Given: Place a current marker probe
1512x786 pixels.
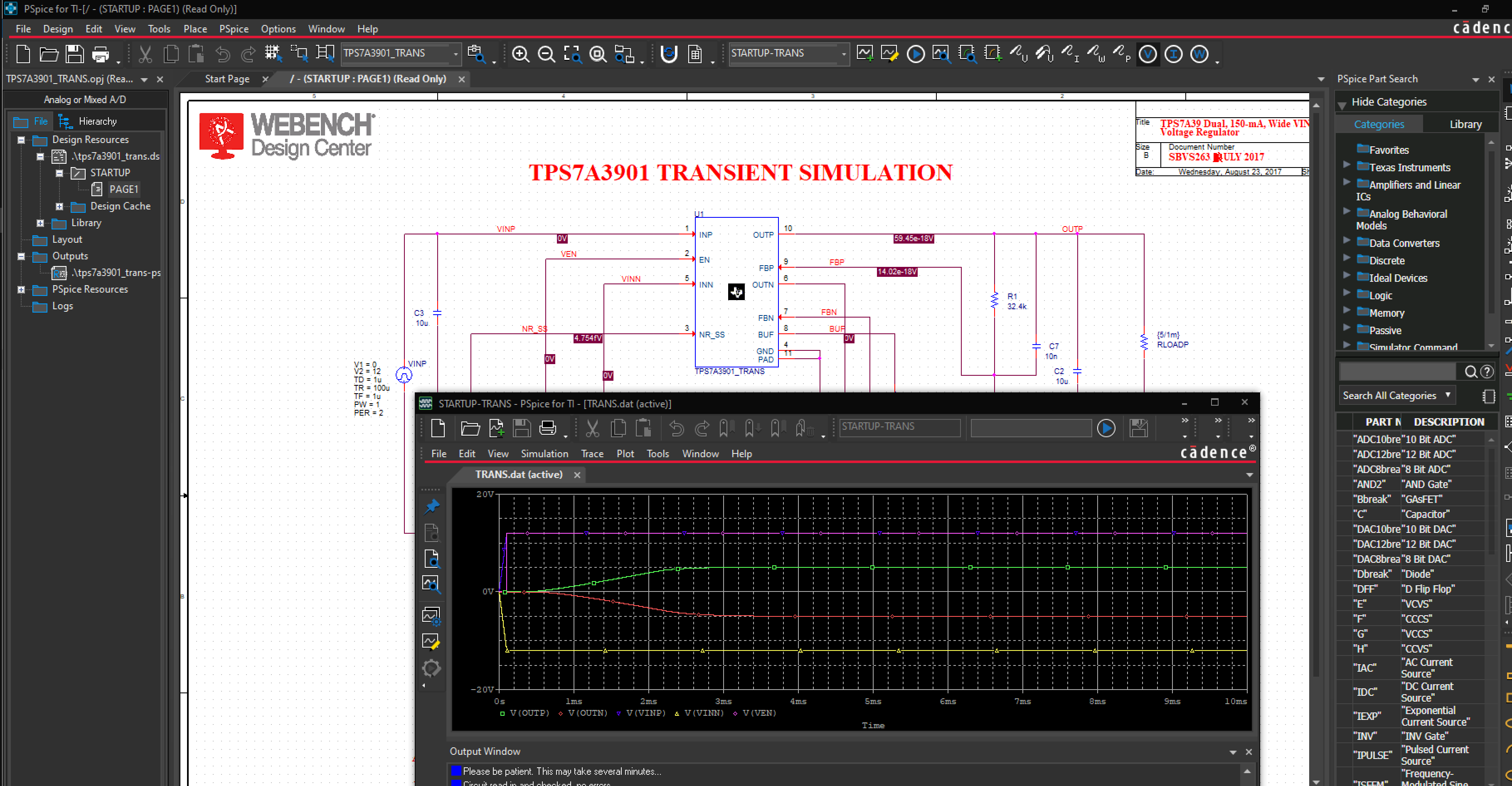Looking at the screenshot, I should click(1070, 54).
